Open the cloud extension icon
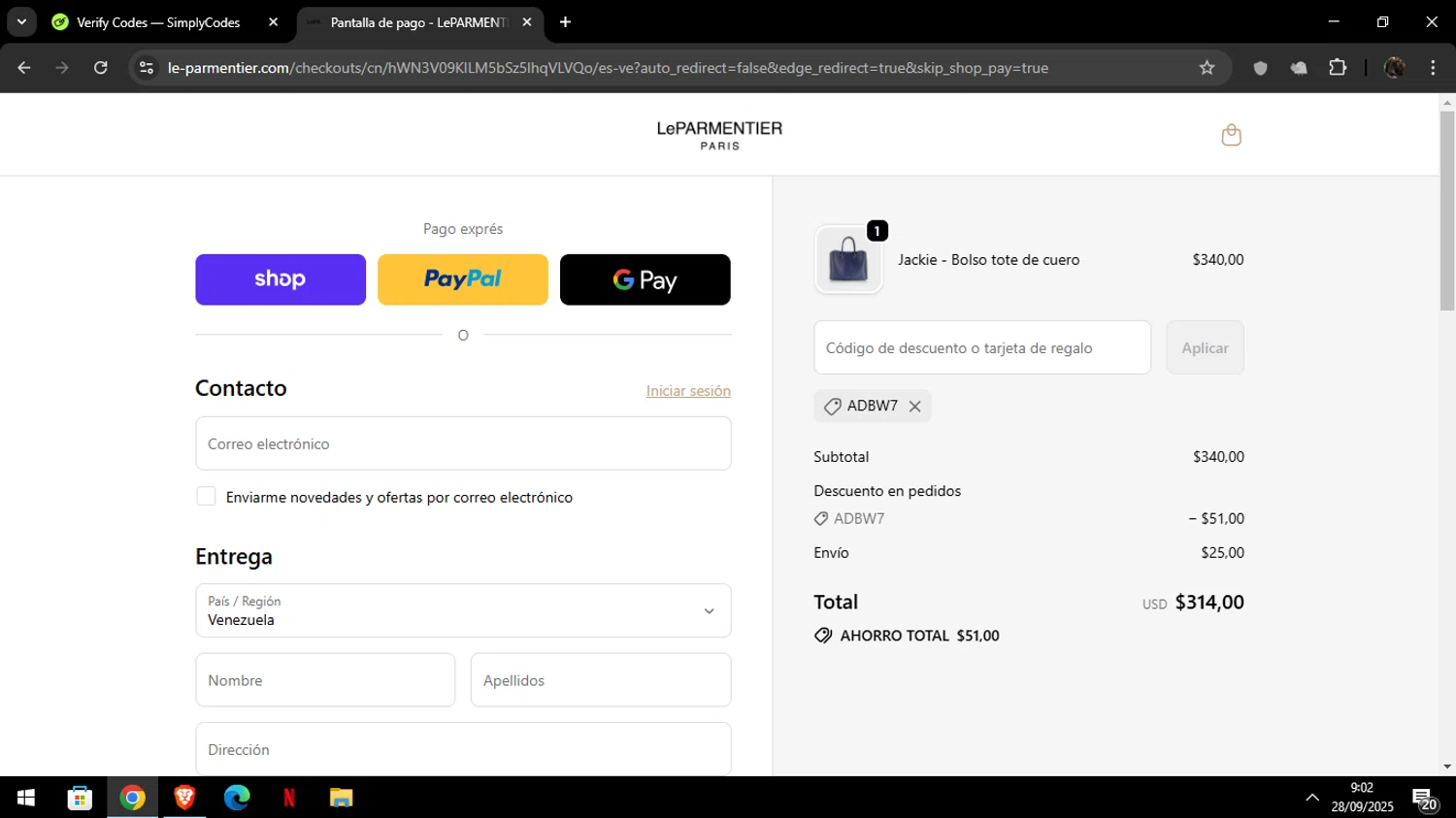This screenshot has height=818, width=1456. tap(1299, 68)
